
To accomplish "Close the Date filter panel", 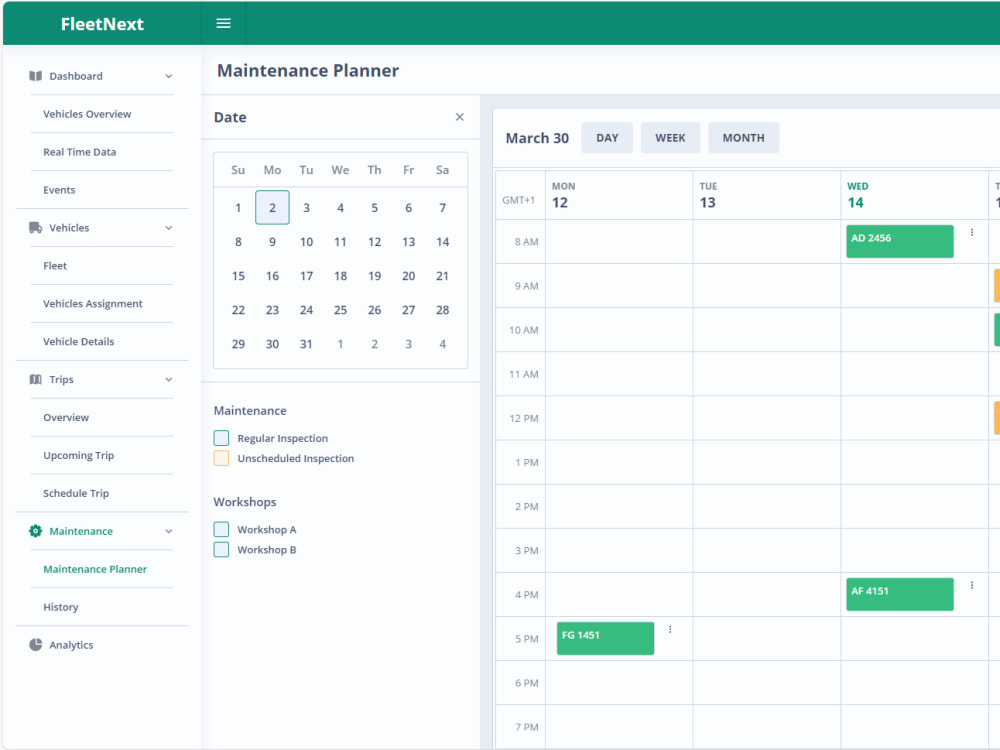I will click(460, 117).
